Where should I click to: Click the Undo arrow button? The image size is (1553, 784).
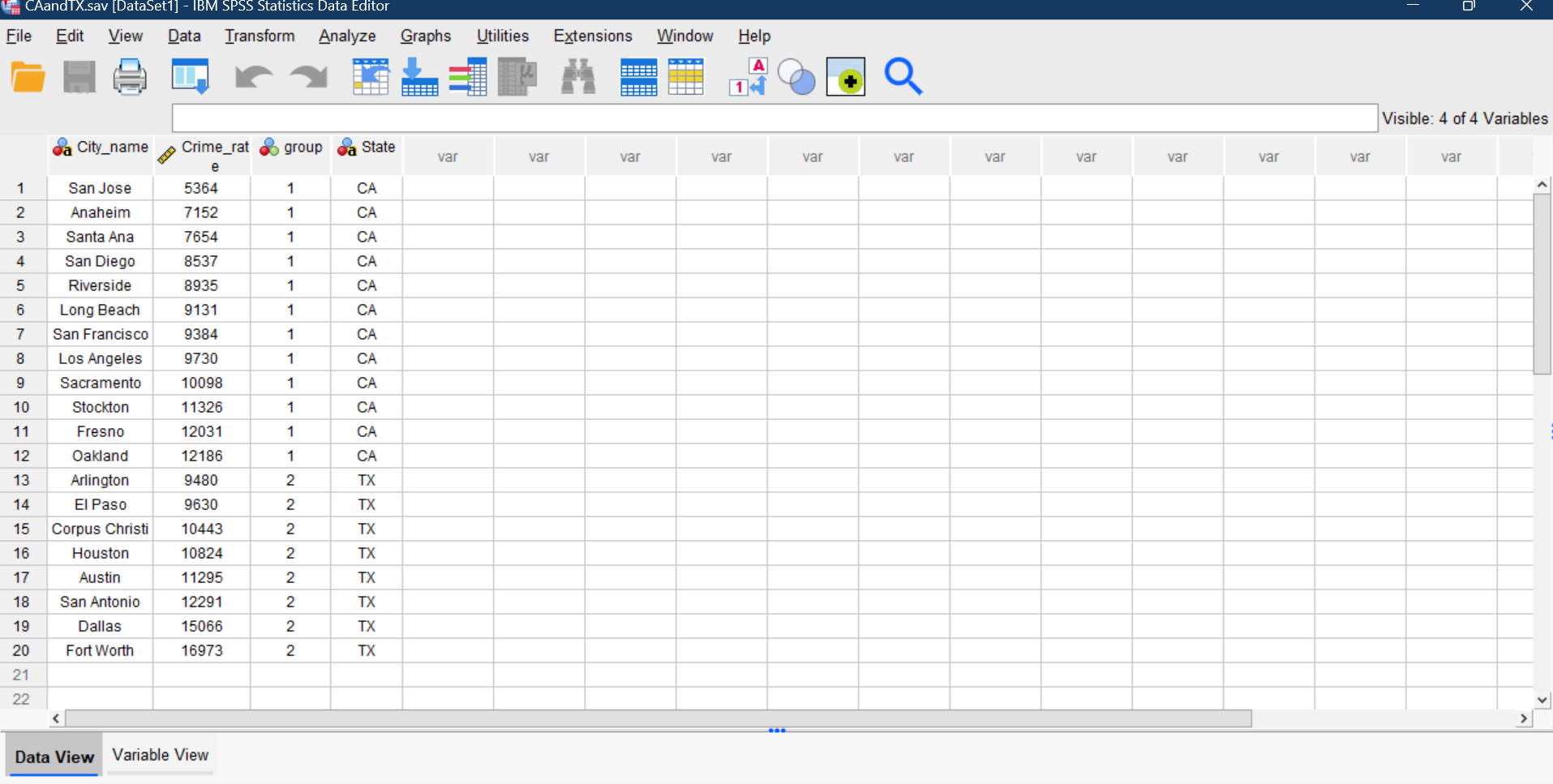[x=252, y=76]
